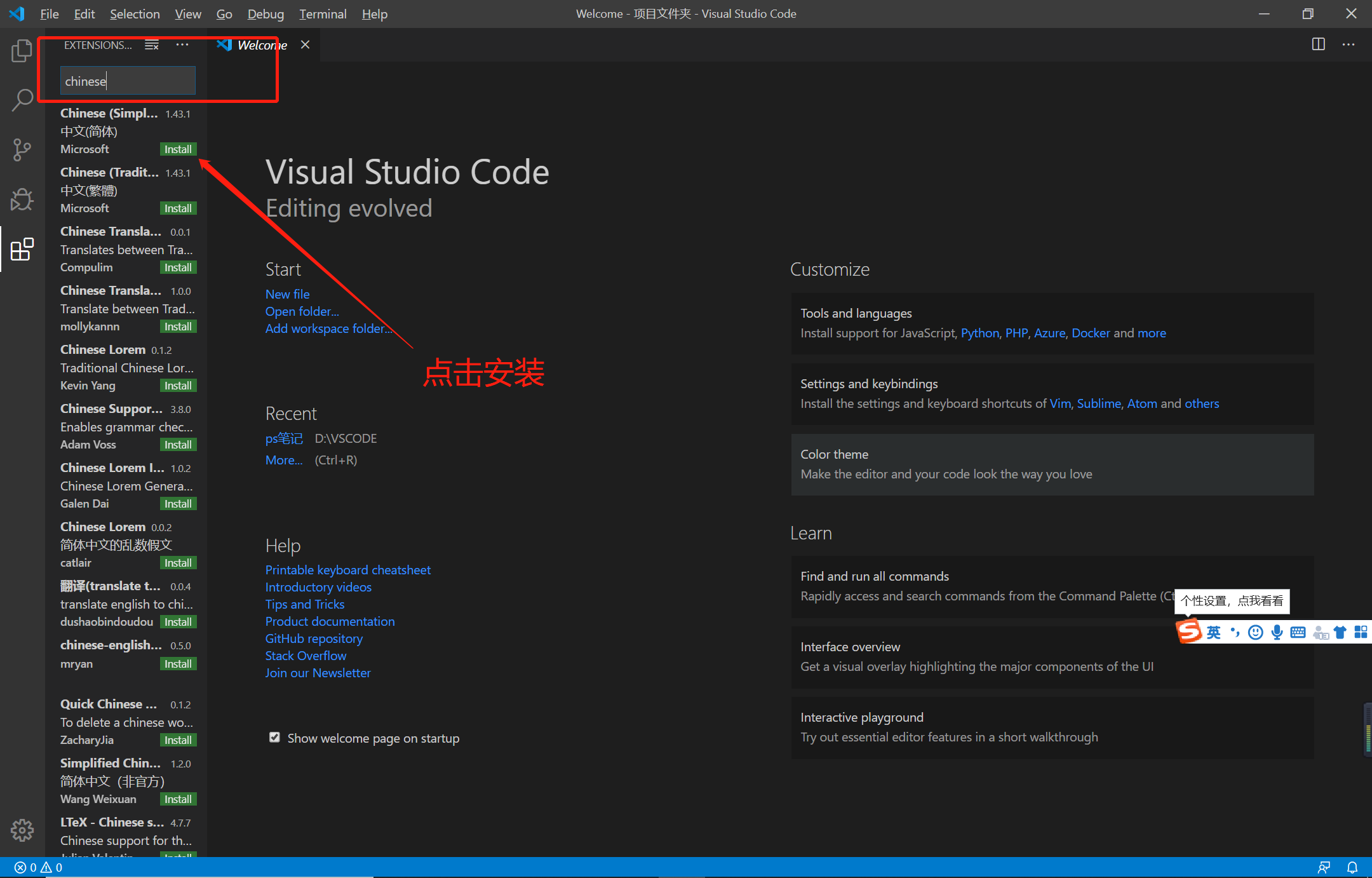Image resolution: width=1372 pixels, height=878 pixels.
Task: Click the Extensions view icon
Action: 22,249
